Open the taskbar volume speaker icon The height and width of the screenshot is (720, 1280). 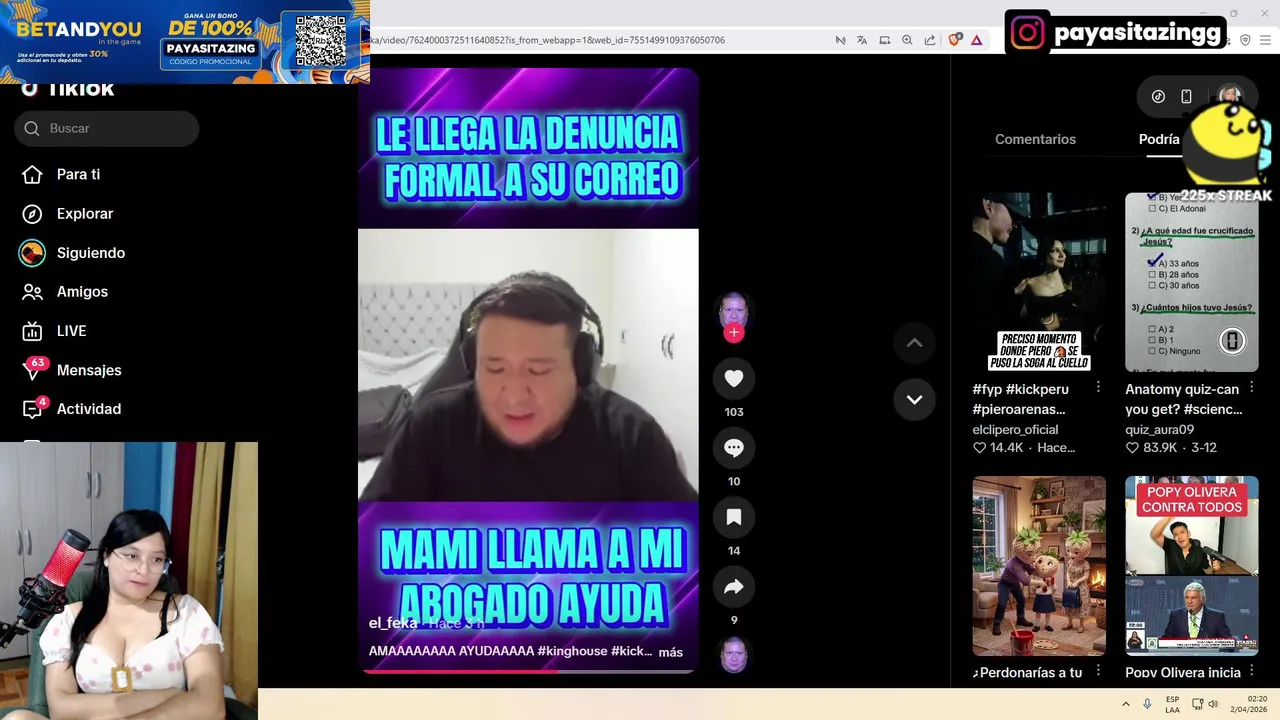1213,704
